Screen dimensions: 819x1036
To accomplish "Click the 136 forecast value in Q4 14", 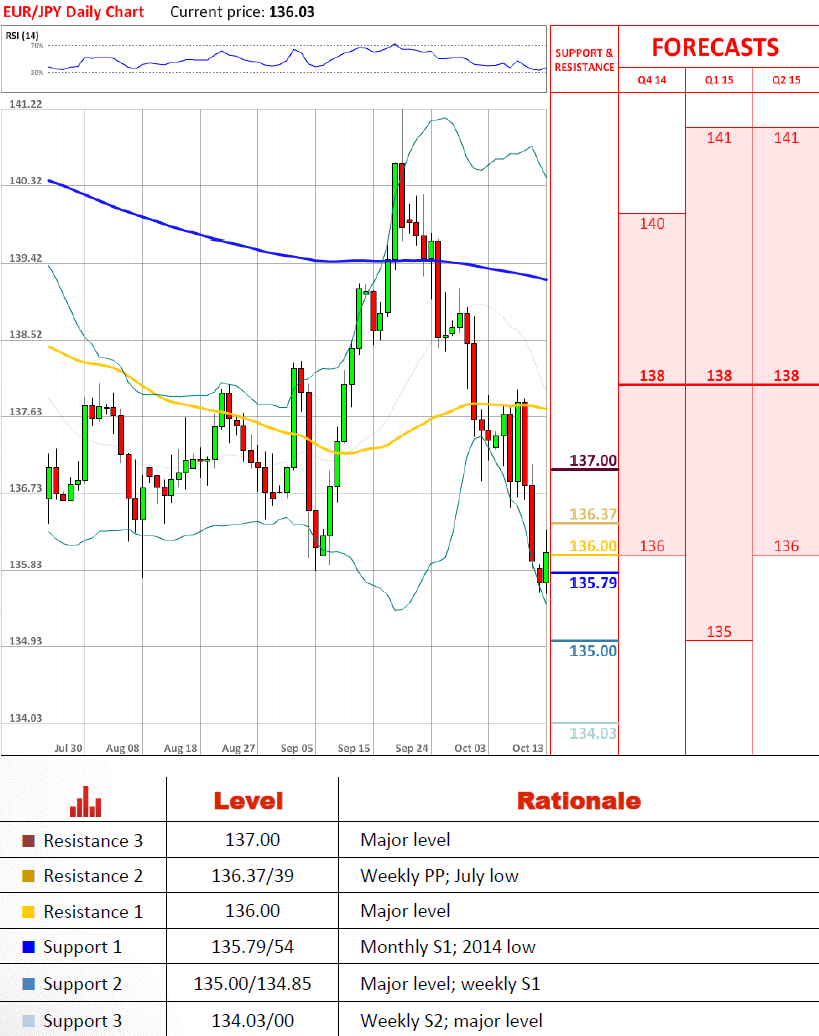I will (x=652, y=546).
